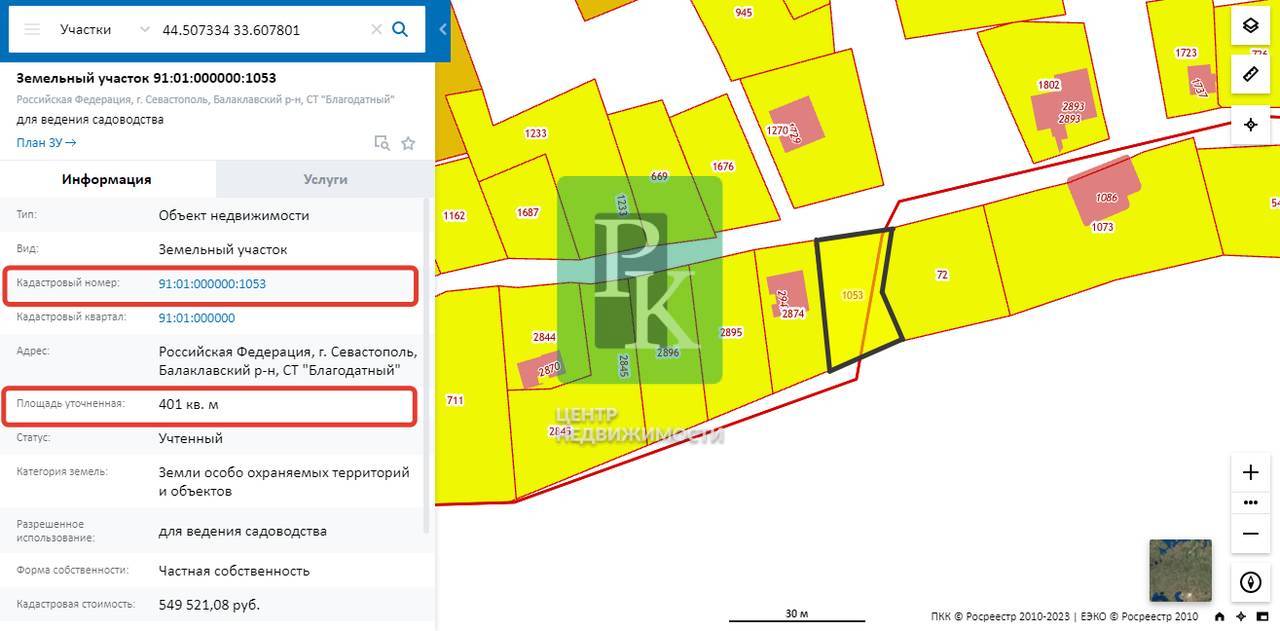Open cadastral quarter link 91:01:000000
The height and width of the screenshot is (631, 1280).
click(x=197, y=318)
